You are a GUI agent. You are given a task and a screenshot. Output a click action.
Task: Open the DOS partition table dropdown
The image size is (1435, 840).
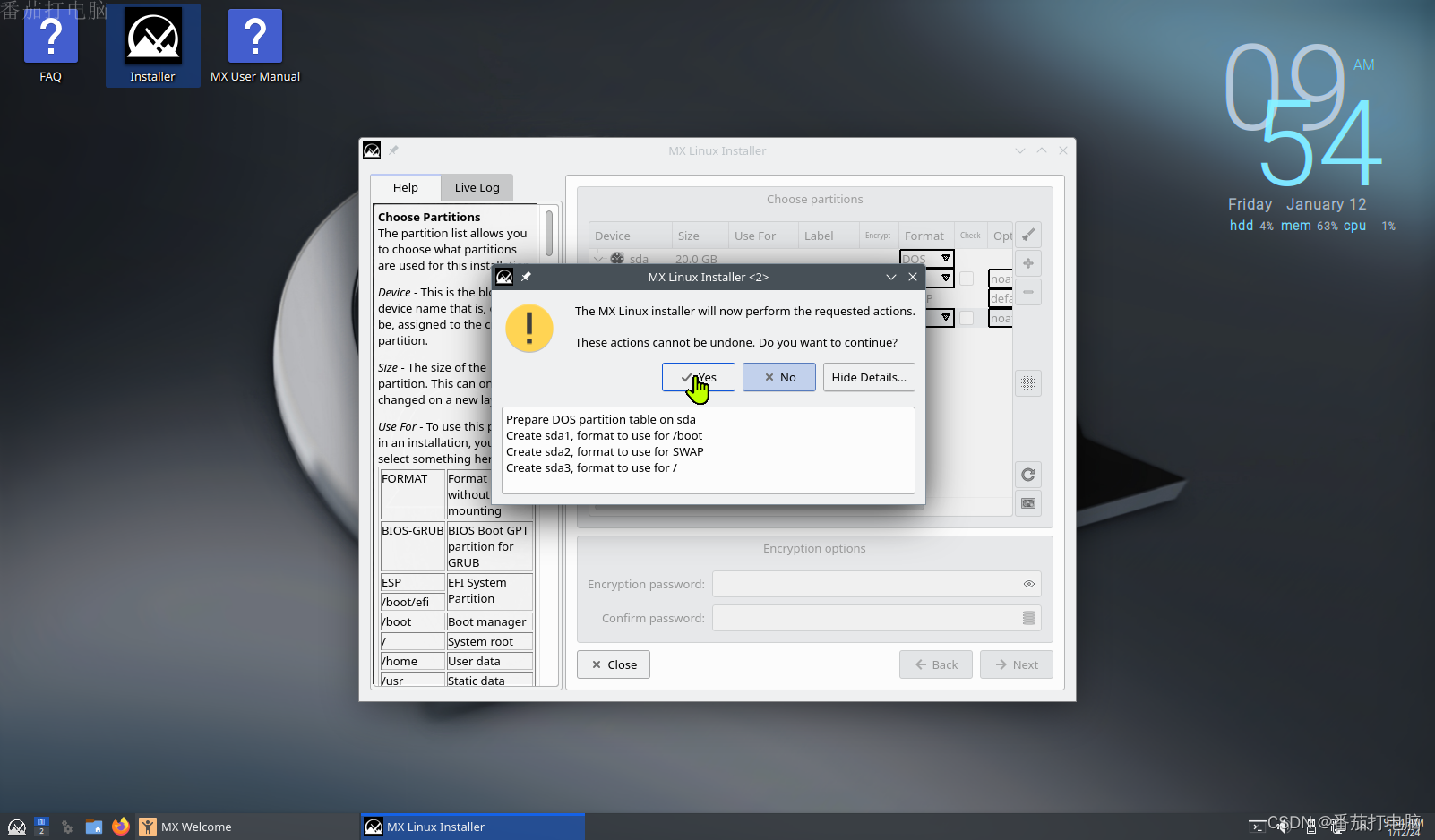tap(927, 259)
